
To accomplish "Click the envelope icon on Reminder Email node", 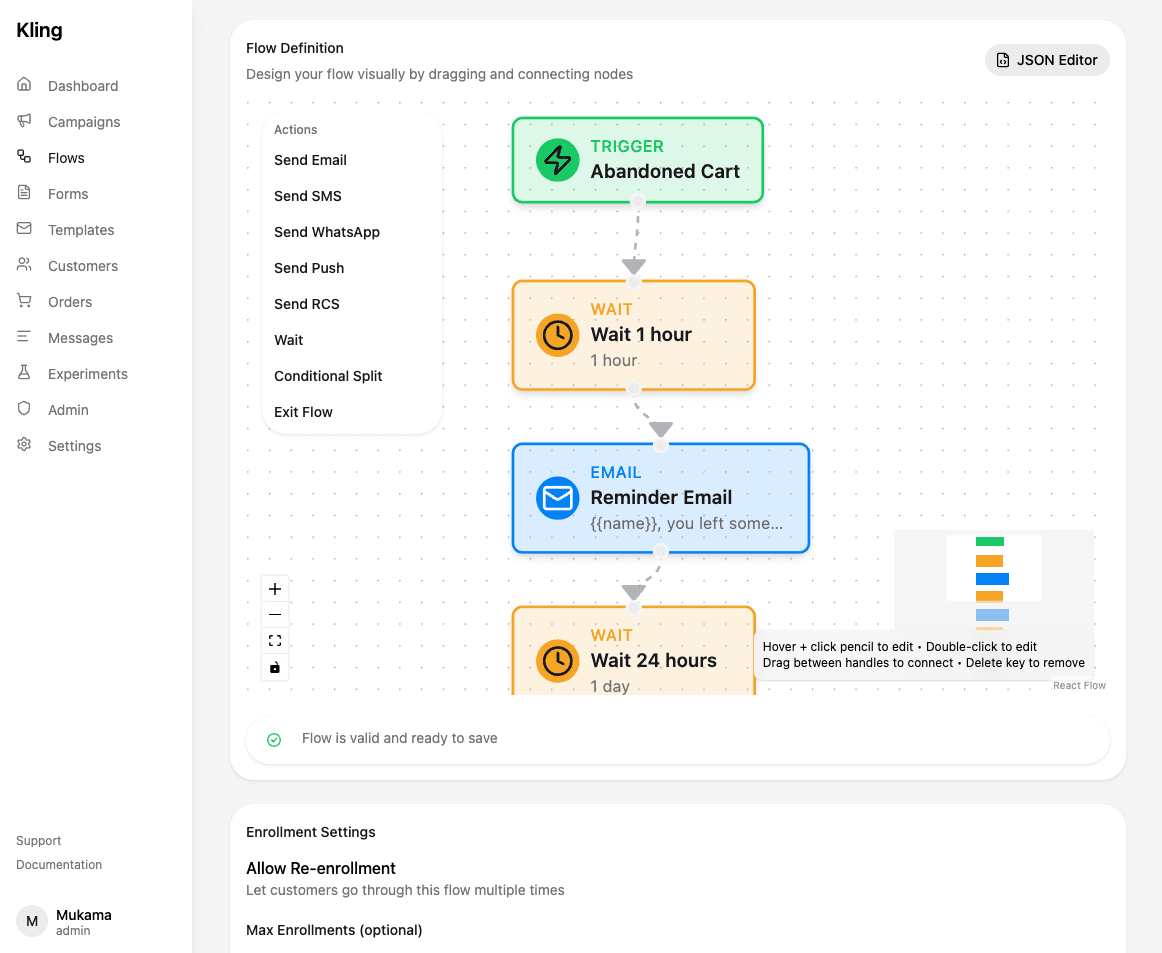I will (558, 498).
